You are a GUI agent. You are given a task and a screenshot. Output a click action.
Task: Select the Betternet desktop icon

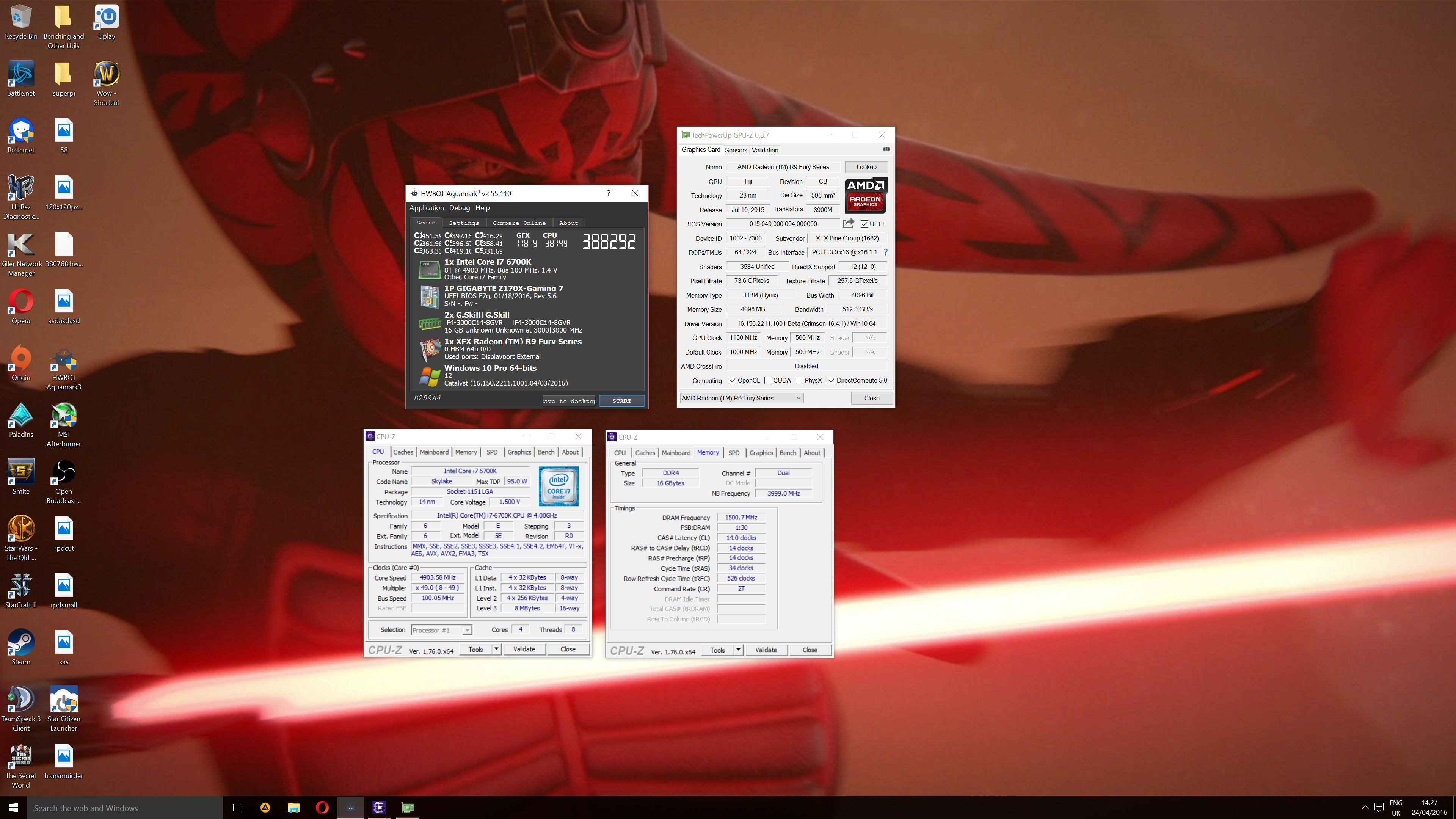(21, 136)
